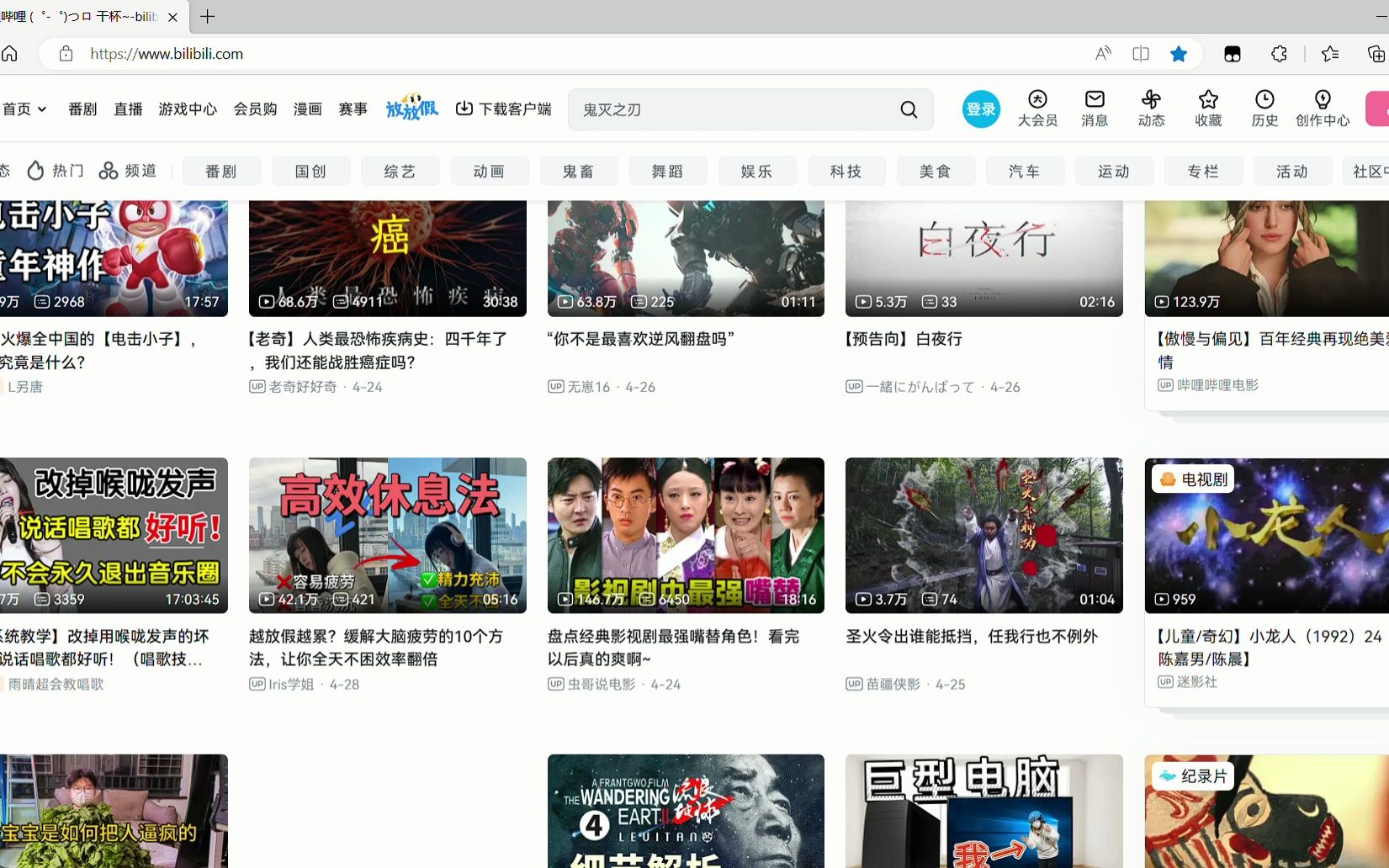Open the 圣火令 video thumbnail
Image resolution: width=1389 pixels, height=868 pixels.
point(984,535)
